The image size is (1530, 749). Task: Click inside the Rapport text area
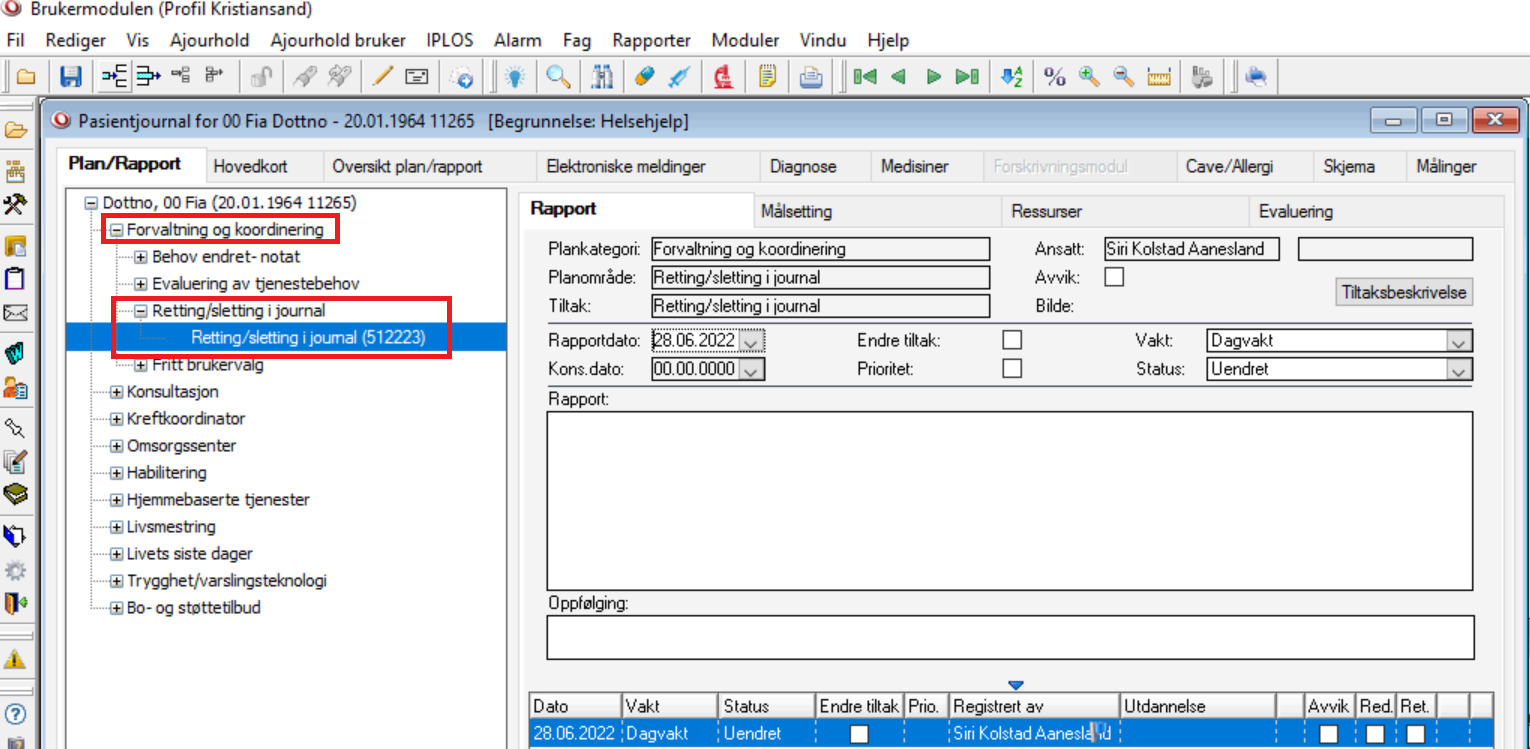[1009, 501]
